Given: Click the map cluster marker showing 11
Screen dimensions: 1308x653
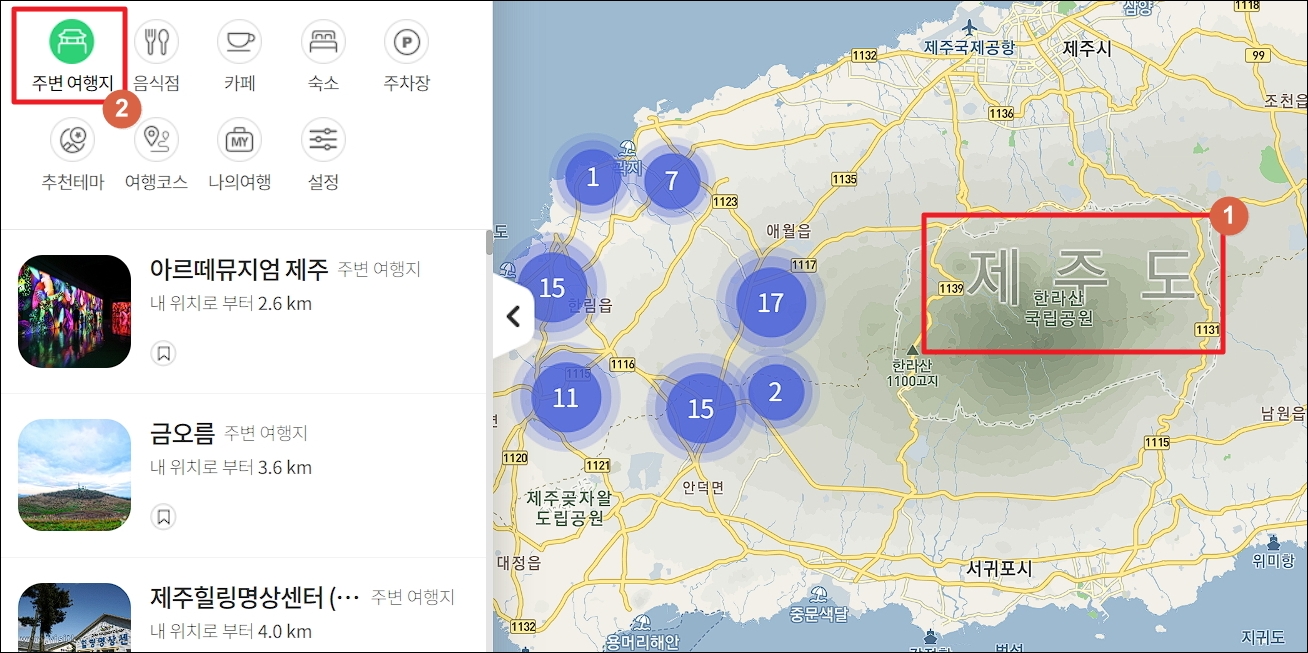Looking at the screenshot, I should click(566, 398).
